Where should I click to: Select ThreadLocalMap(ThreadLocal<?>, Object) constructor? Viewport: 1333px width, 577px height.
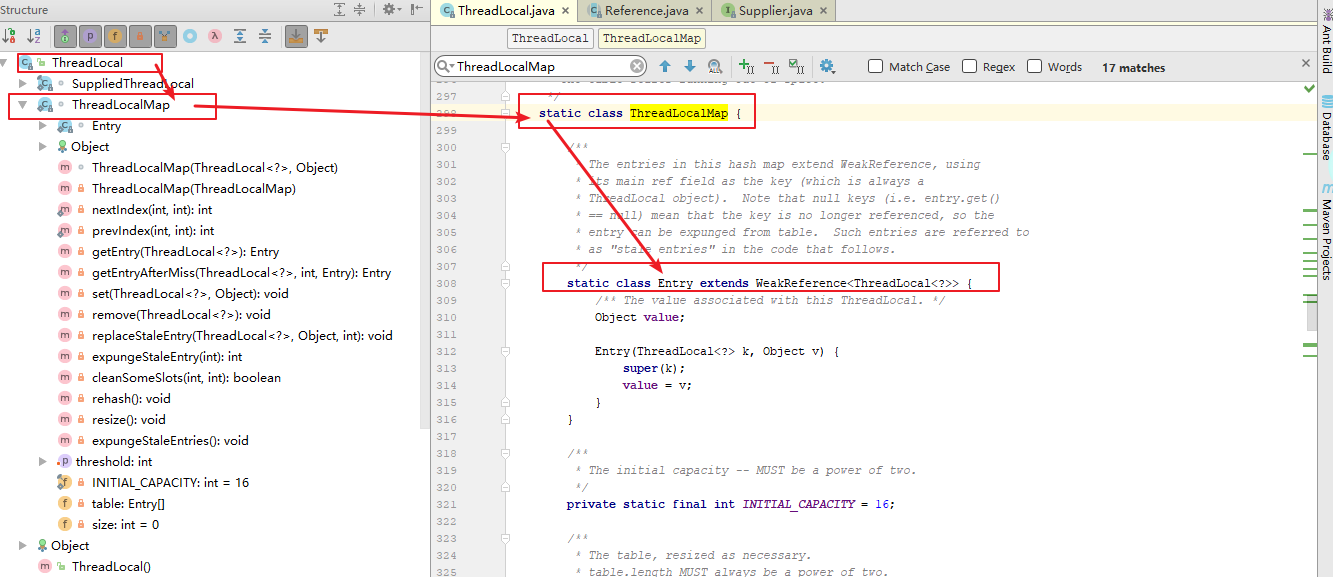(x=214, y=167)
